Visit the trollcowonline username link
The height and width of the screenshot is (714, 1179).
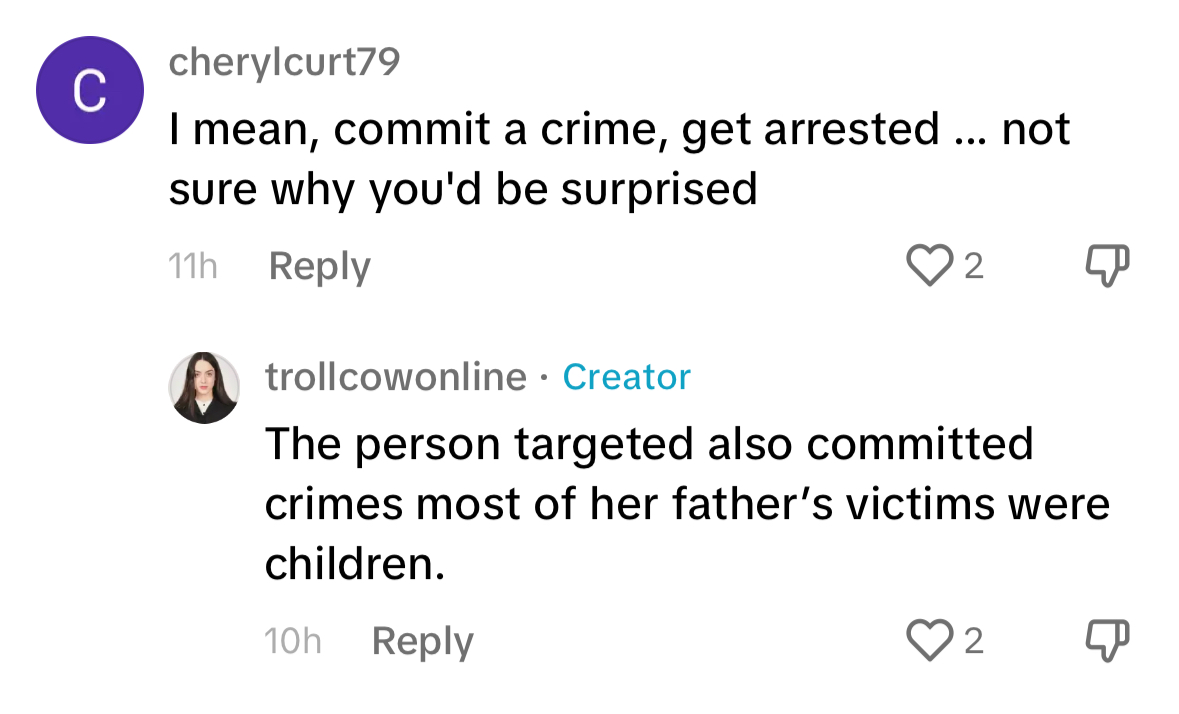[396, 377]
